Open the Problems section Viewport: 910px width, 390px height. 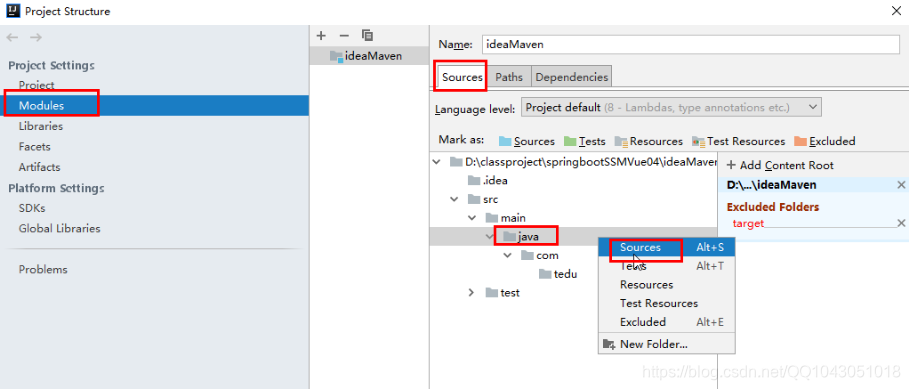point(43,269)
